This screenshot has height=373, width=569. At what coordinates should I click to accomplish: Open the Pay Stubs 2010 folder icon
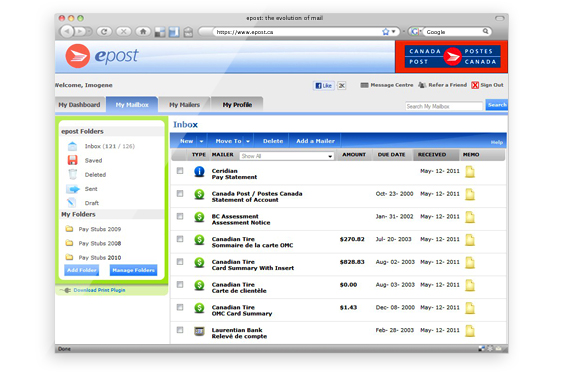click(x=69, y=257)
